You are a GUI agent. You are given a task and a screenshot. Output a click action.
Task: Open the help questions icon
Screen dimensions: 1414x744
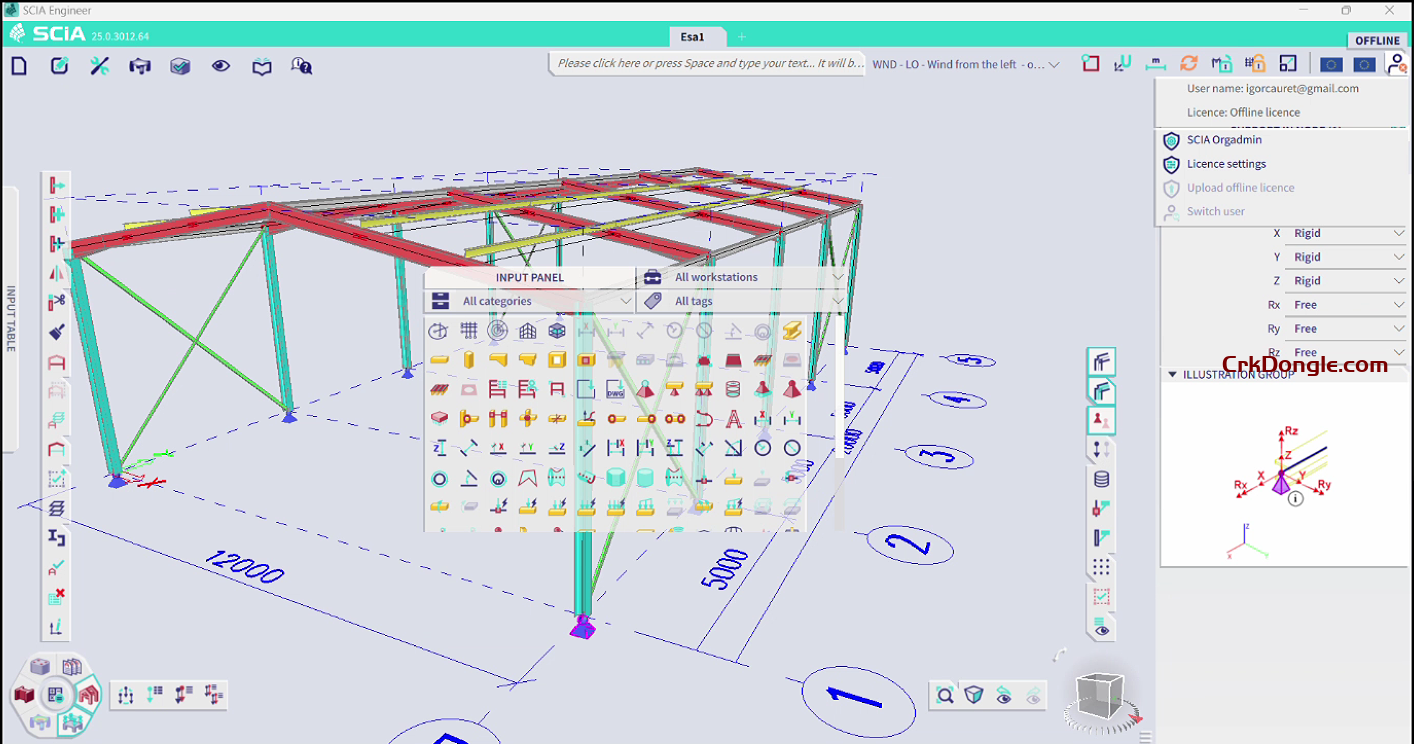click(x=301, y=65)
